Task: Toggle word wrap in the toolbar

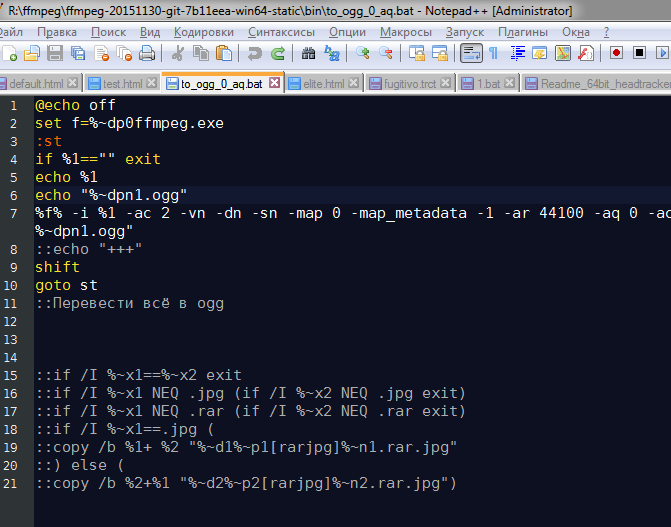Action: pos(471,54)
